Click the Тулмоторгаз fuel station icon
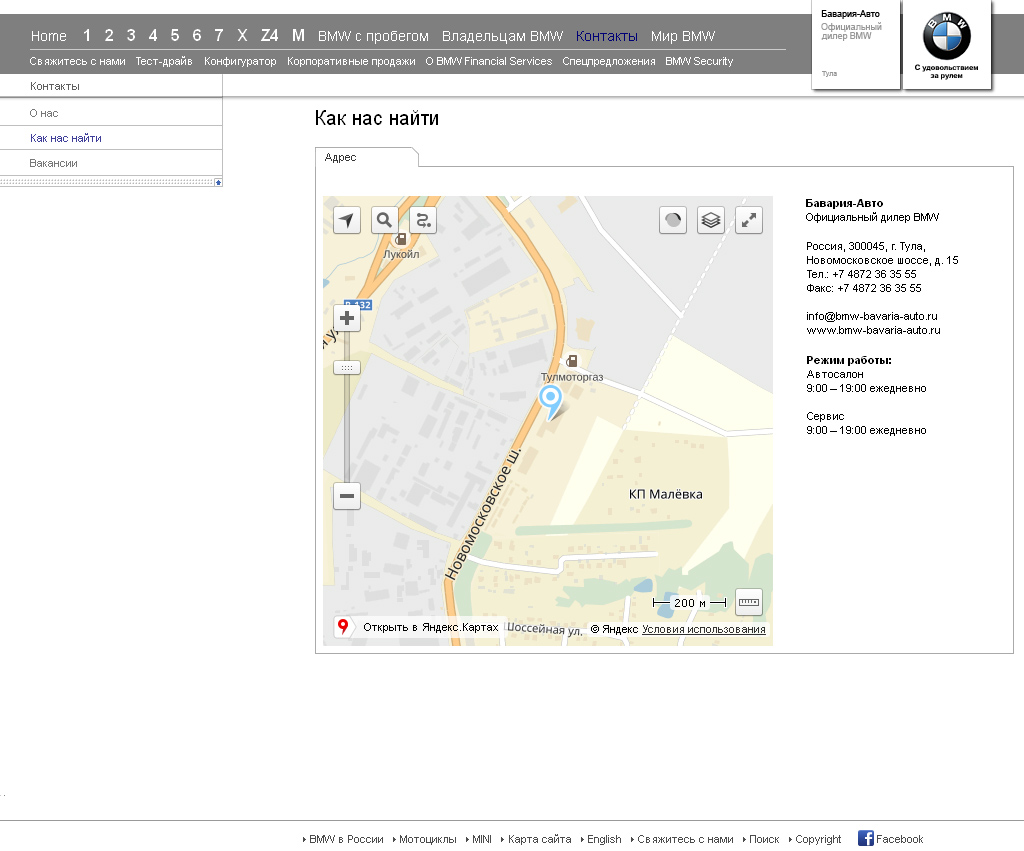 [571, 361]
